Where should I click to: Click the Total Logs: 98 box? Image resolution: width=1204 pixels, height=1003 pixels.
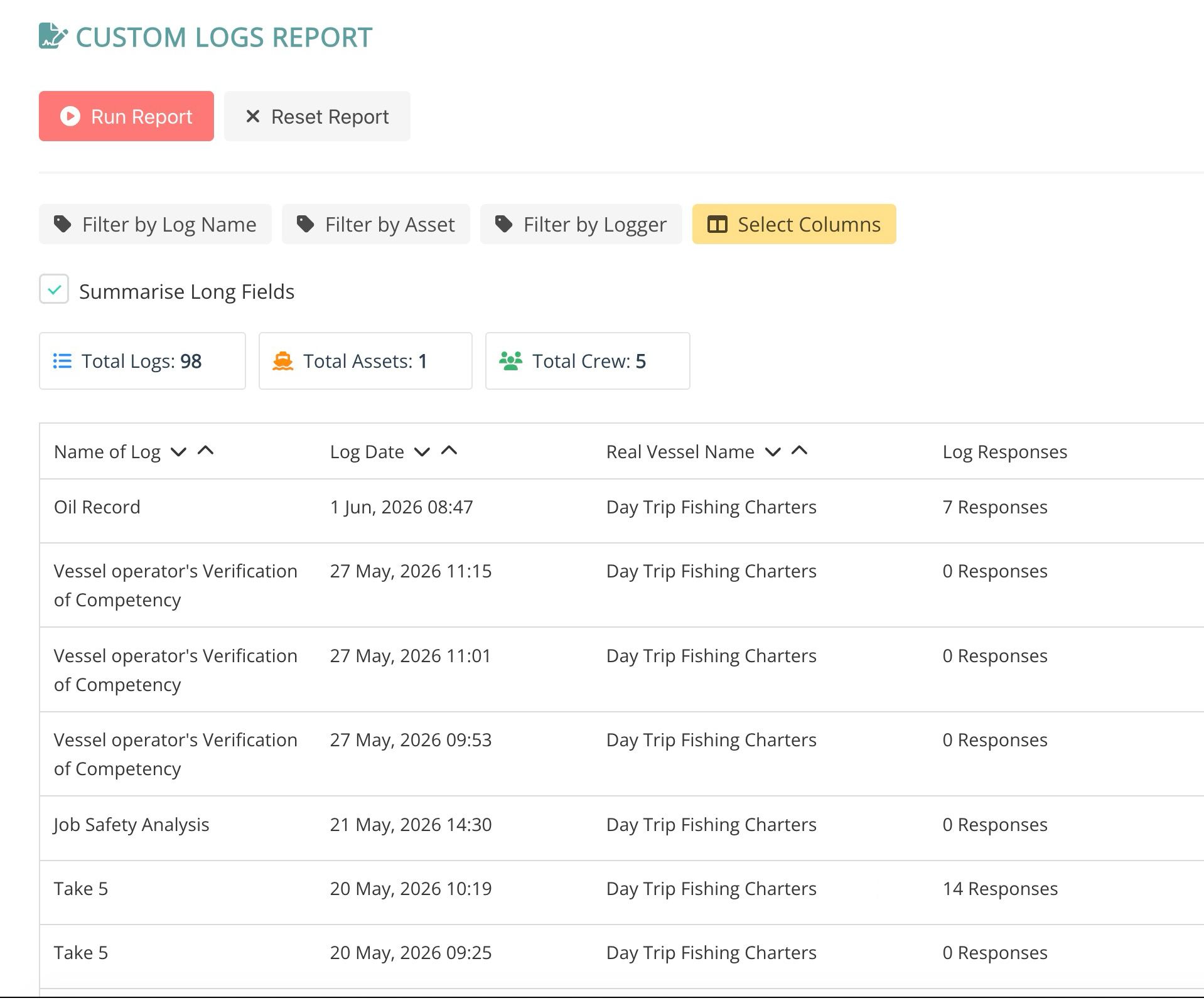click(142, 361)
